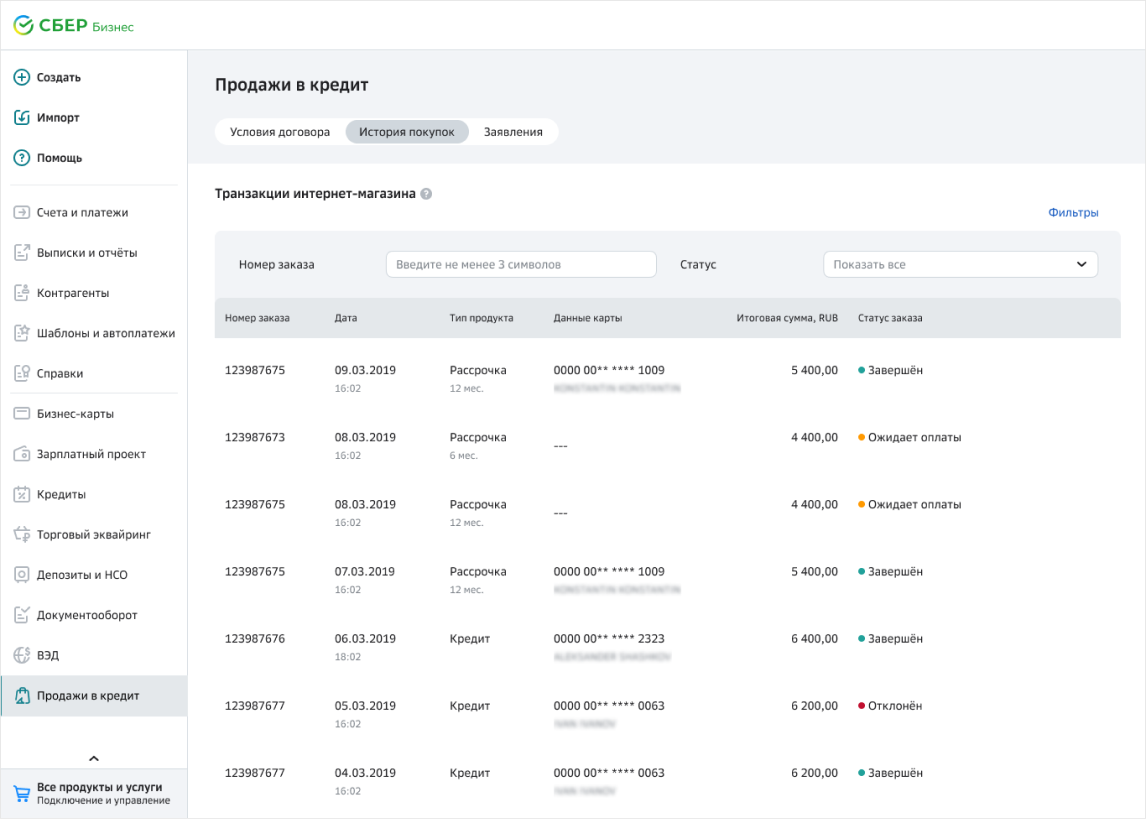Click the Фильтры link
This screenshot has width=1146, height=819.
[1073, 212]
